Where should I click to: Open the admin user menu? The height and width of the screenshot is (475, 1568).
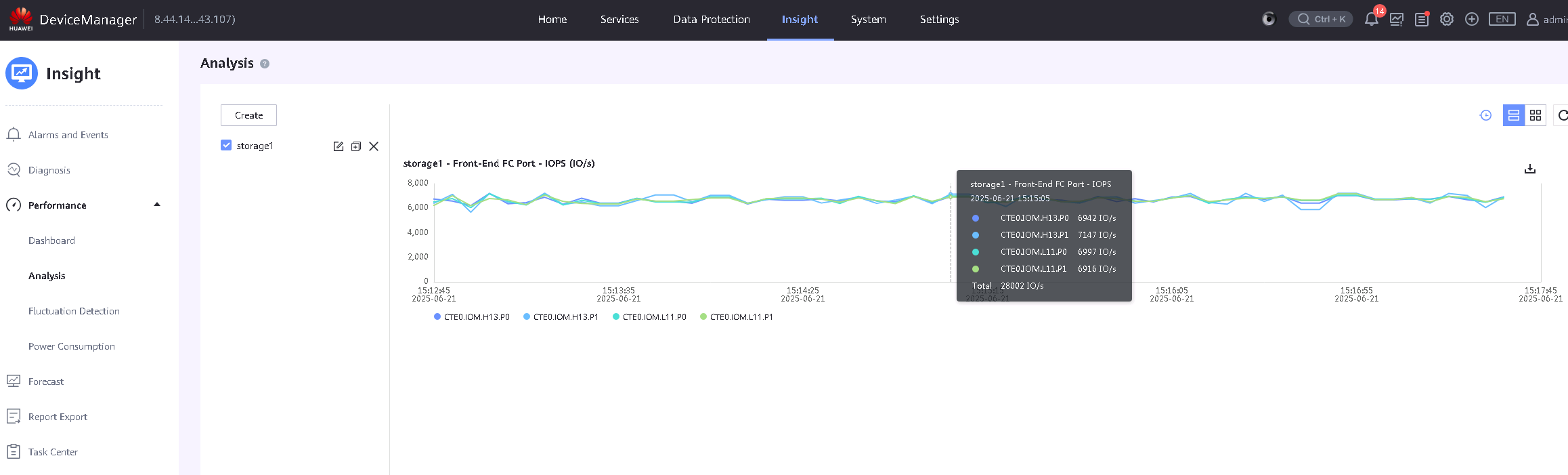1546,20
